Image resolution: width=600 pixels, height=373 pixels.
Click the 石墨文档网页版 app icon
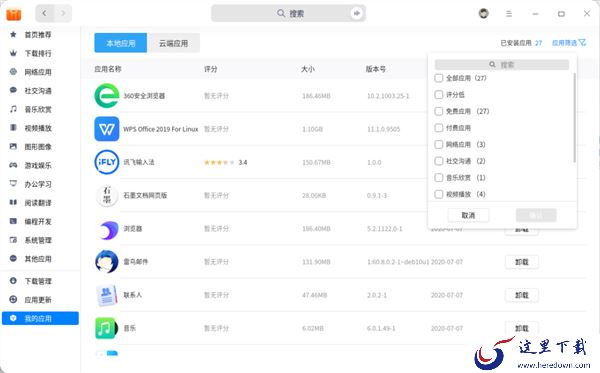[107, 195]
